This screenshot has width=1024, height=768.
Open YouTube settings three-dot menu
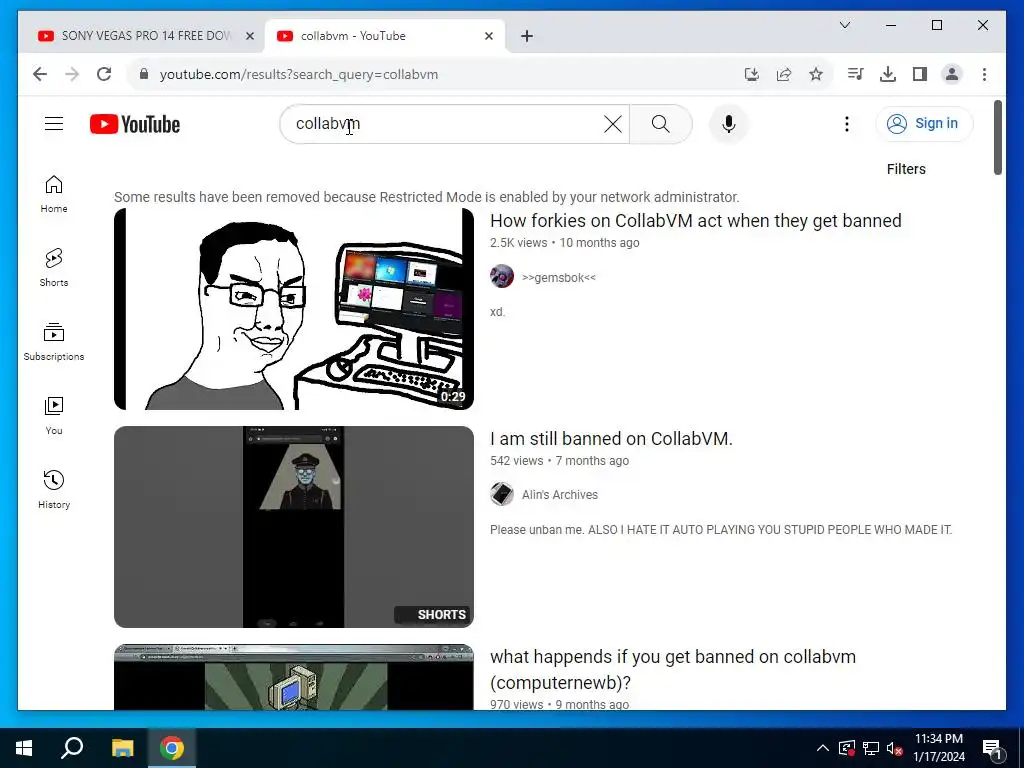(x=847, y=123)
